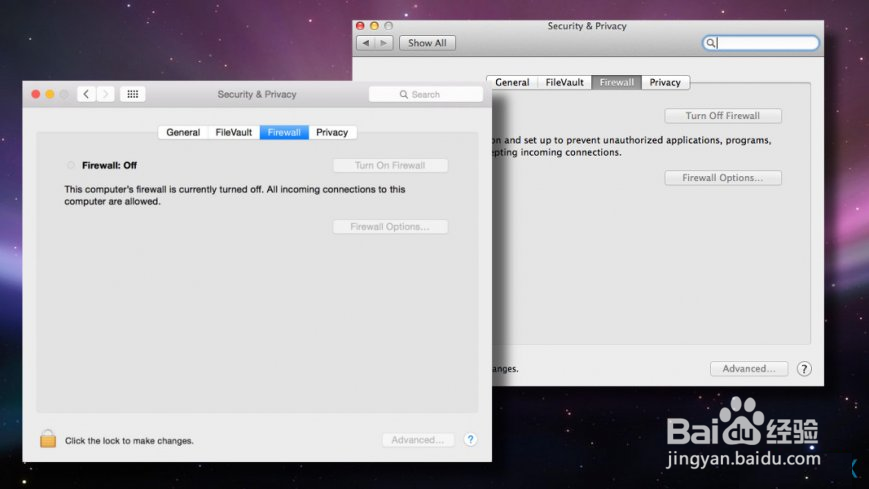
Task: Click the magnifier icon in rear window search
Action: pos(710,43)
